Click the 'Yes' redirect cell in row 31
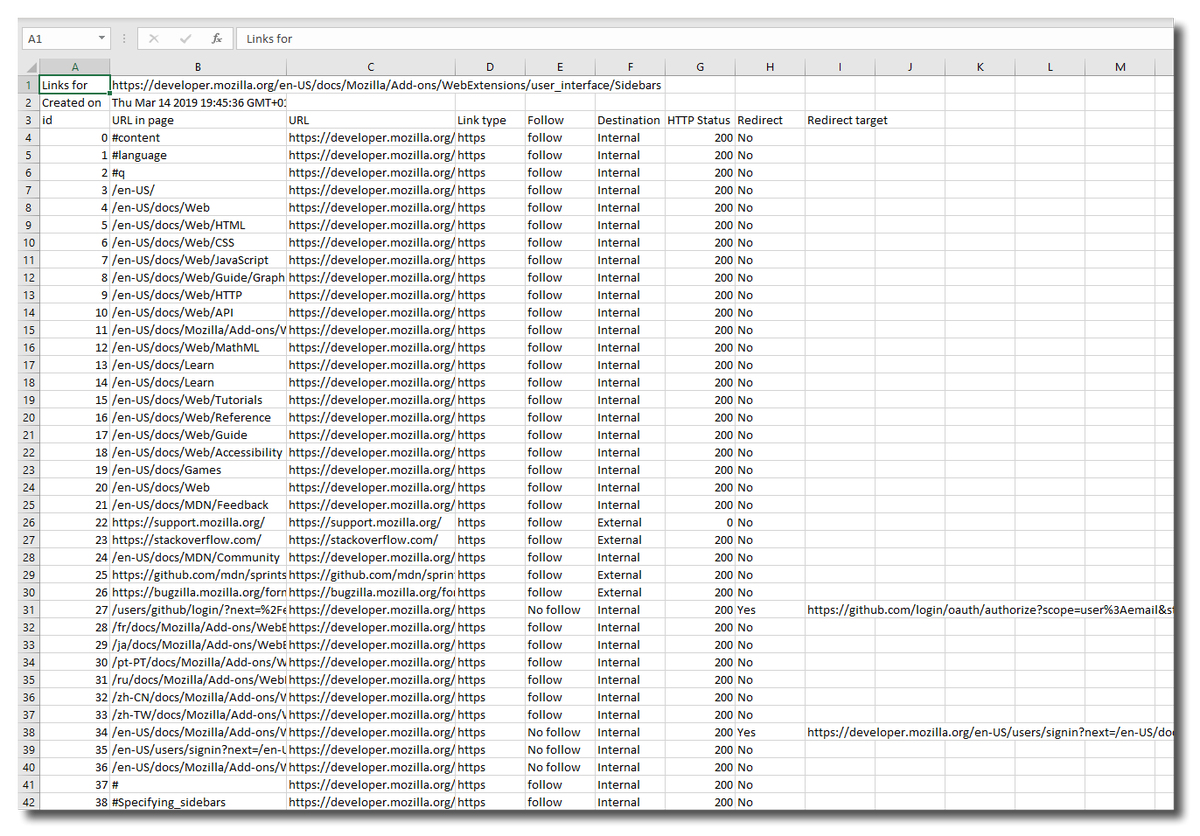The image size is (1200, 836). 770,610
